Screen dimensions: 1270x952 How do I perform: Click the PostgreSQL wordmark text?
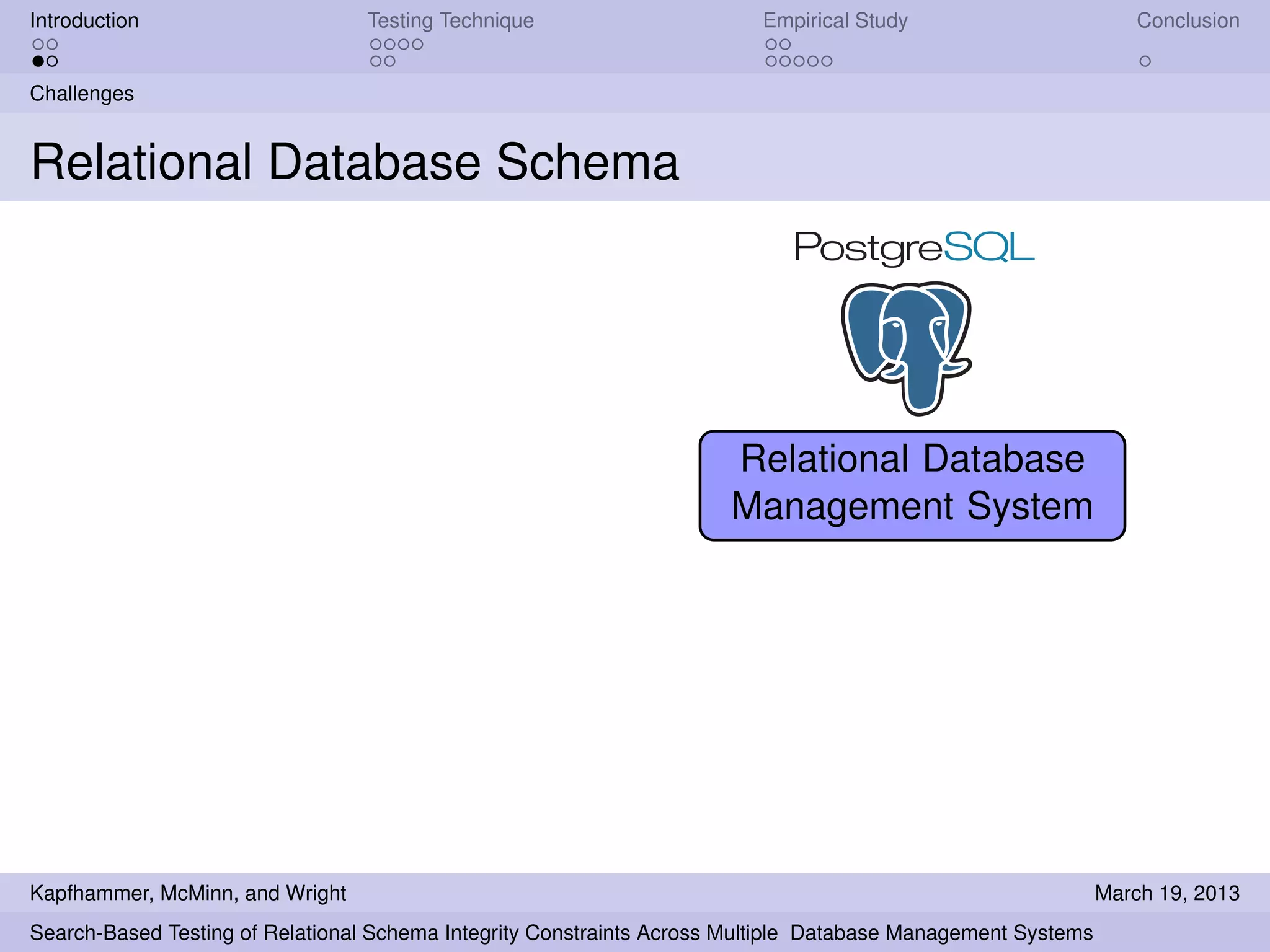coord(914,248)
